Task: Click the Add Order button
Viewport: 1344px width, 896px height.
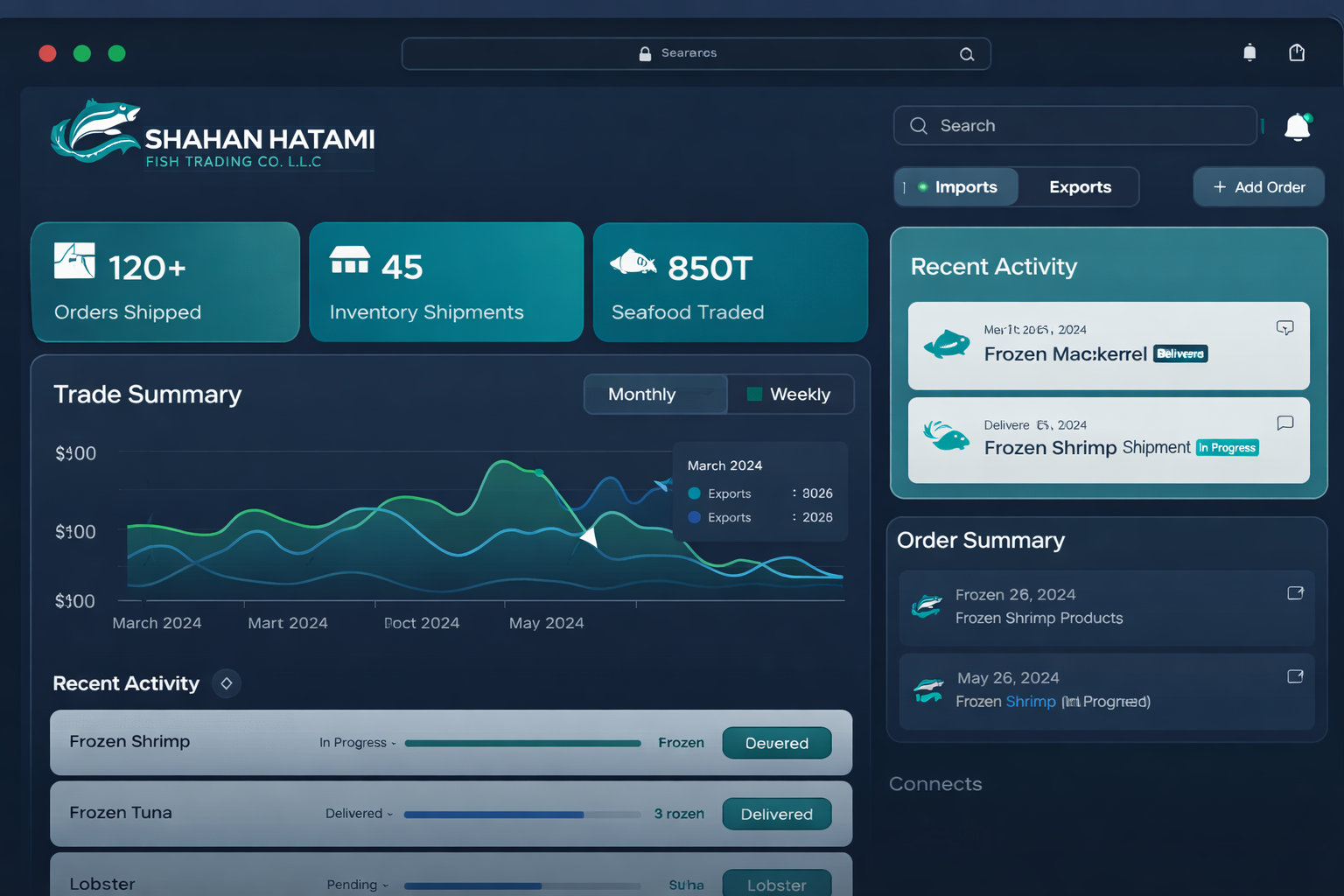Action: coord(1258,187)
